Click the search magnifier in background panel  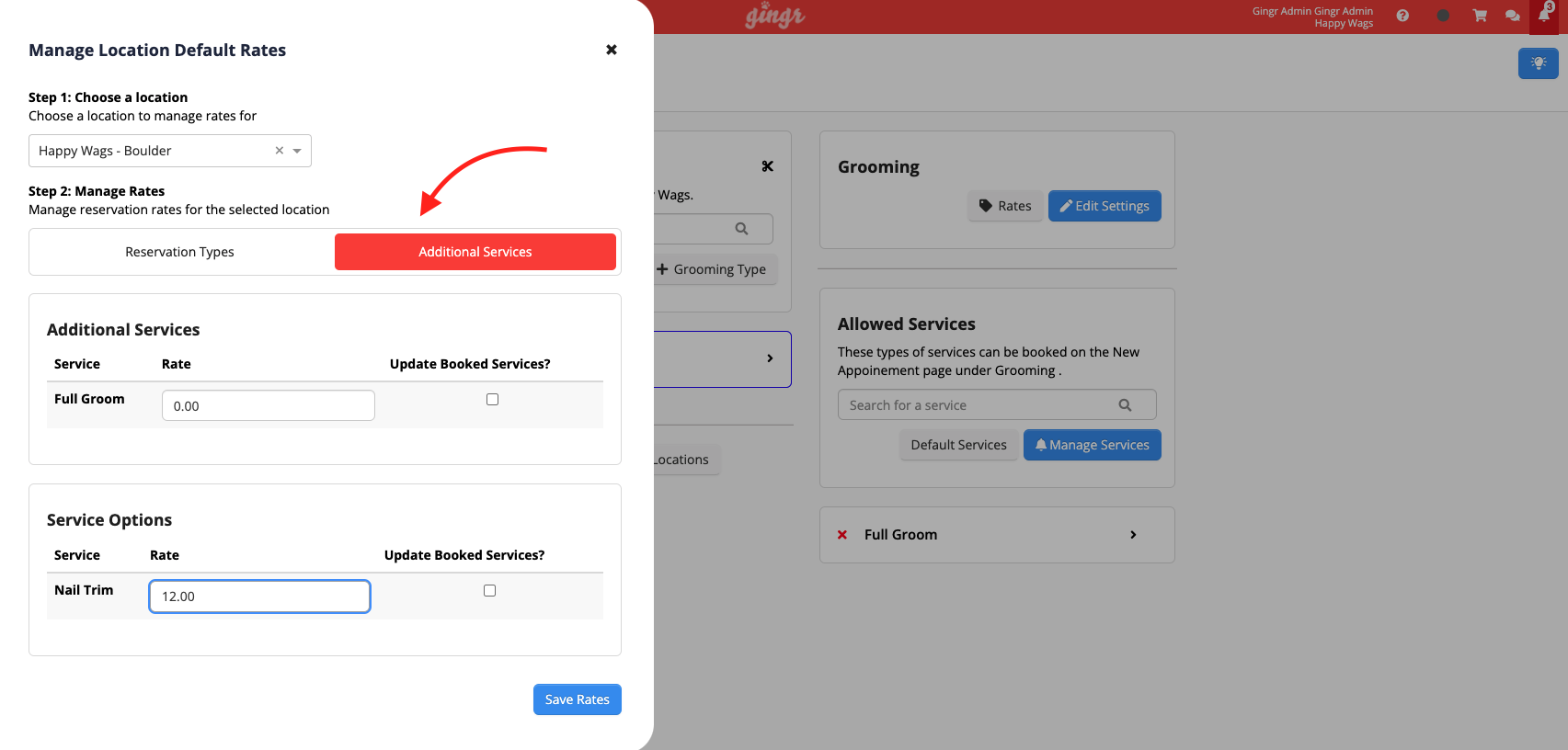tap(741, 229)
